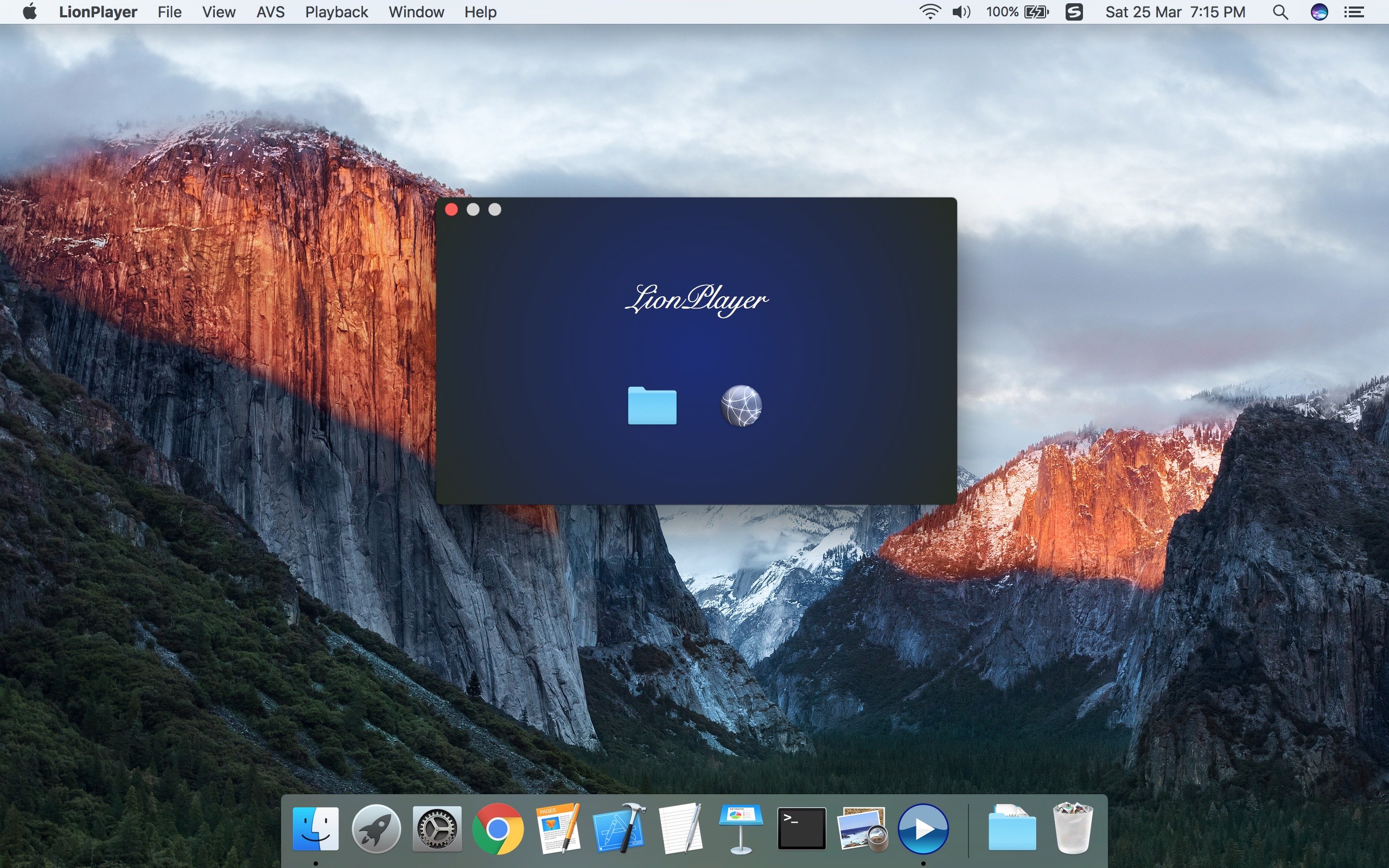
Task: Open a local file using the folder icon
Action: pos(652,406)
